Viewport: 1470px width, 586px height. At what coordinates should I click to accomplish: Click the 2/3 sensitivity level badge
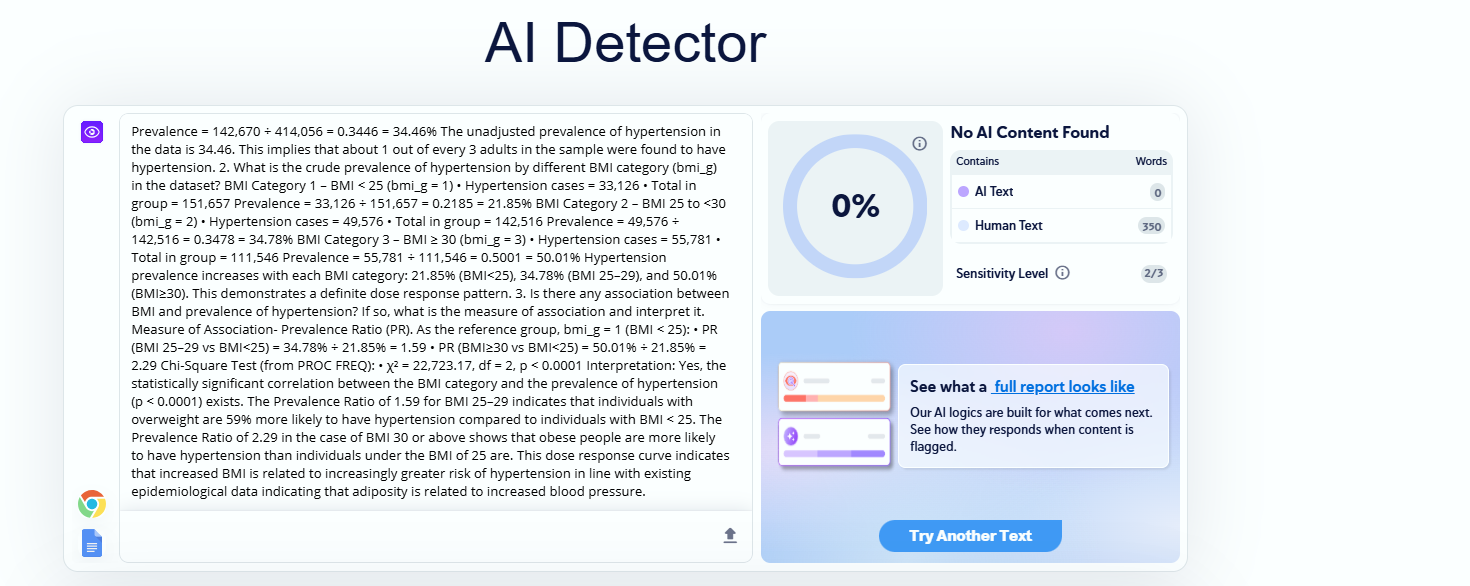(1154, 273)
